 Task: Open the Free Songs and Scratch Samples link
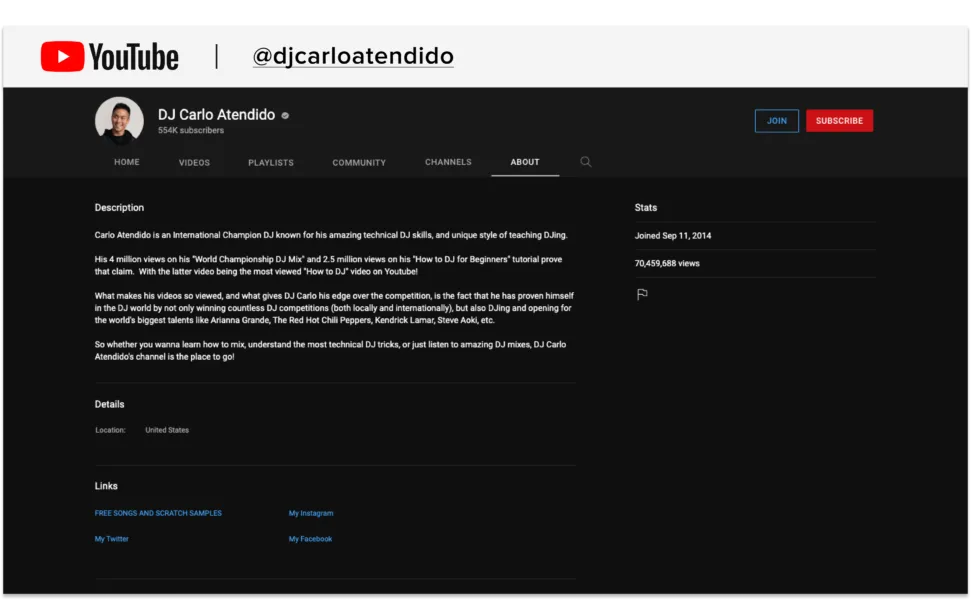[x=158, y=513]
